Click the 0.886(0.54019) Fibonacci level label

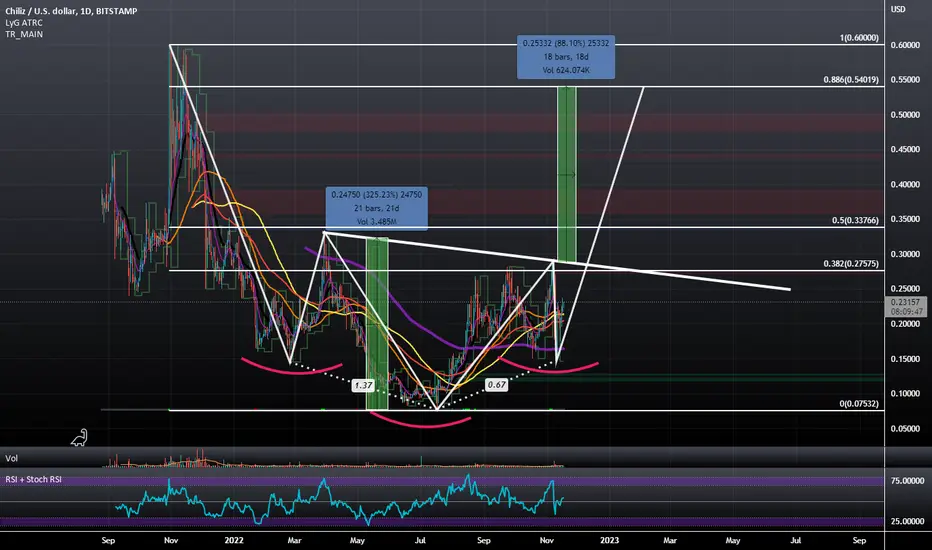(x=851, y=80)
